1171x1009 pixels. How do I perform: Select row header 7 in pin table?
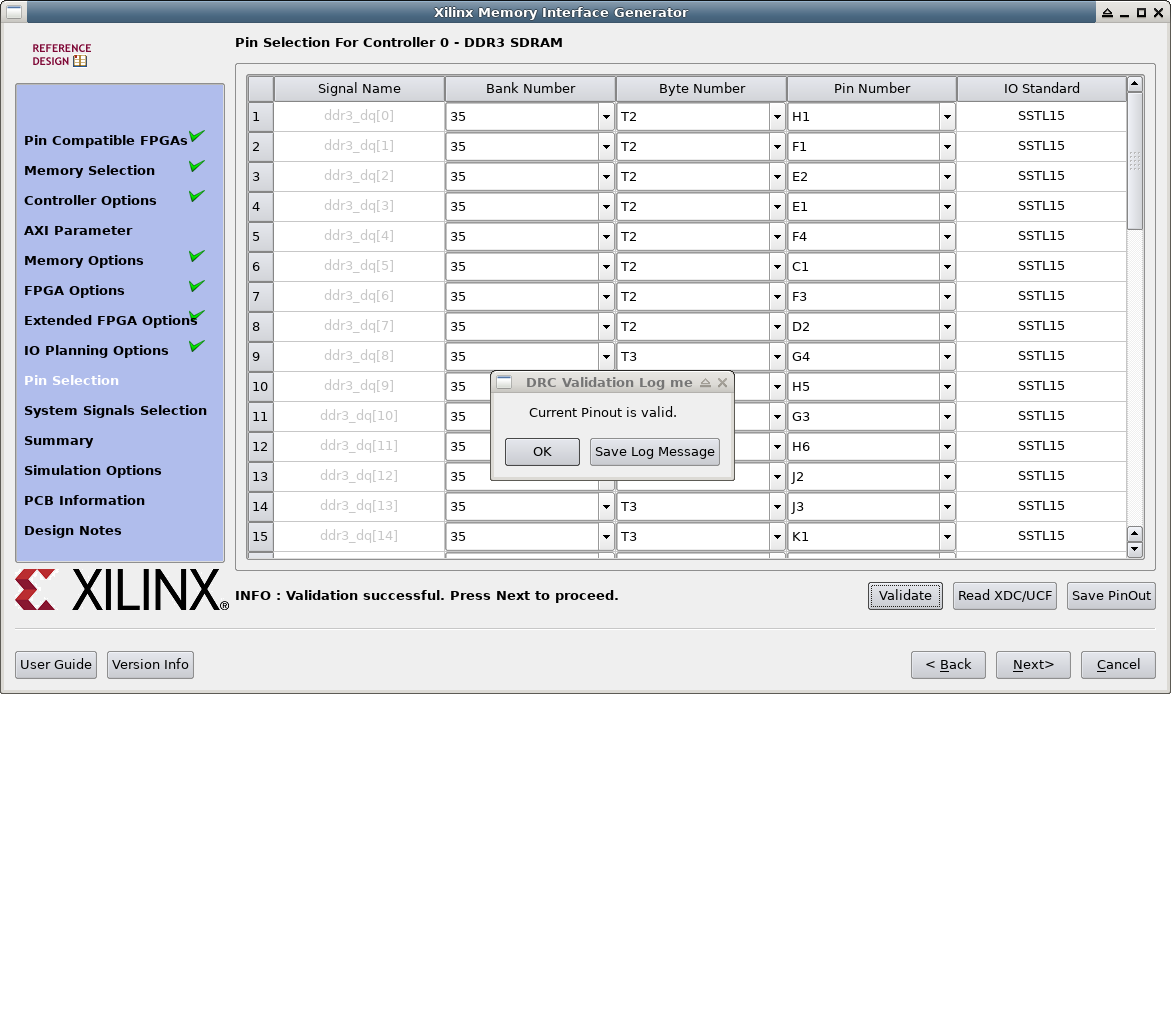pos(261,297)
